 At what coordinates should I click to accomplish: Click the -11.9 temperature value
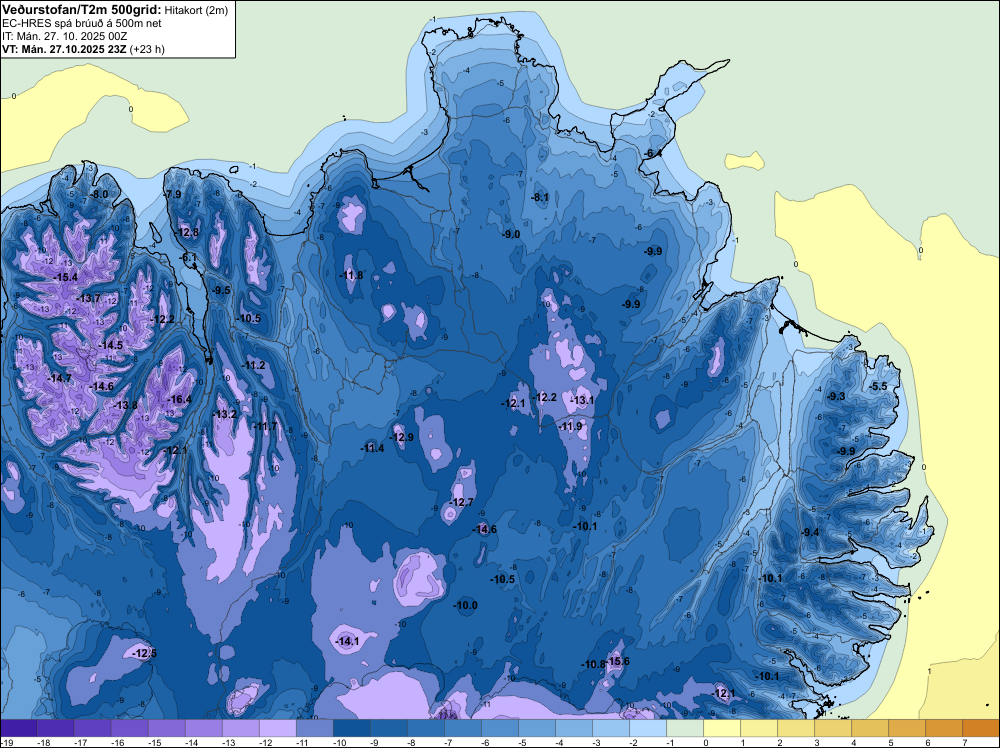(571, 427)
